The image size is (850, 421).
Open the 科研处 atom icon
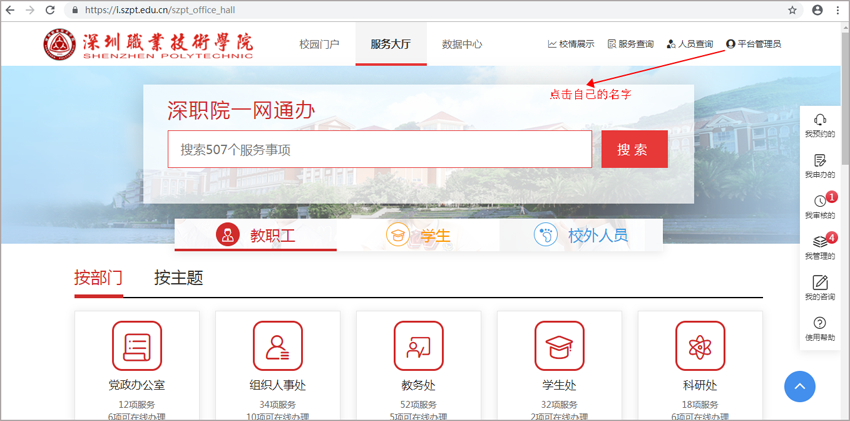point(700,347)
